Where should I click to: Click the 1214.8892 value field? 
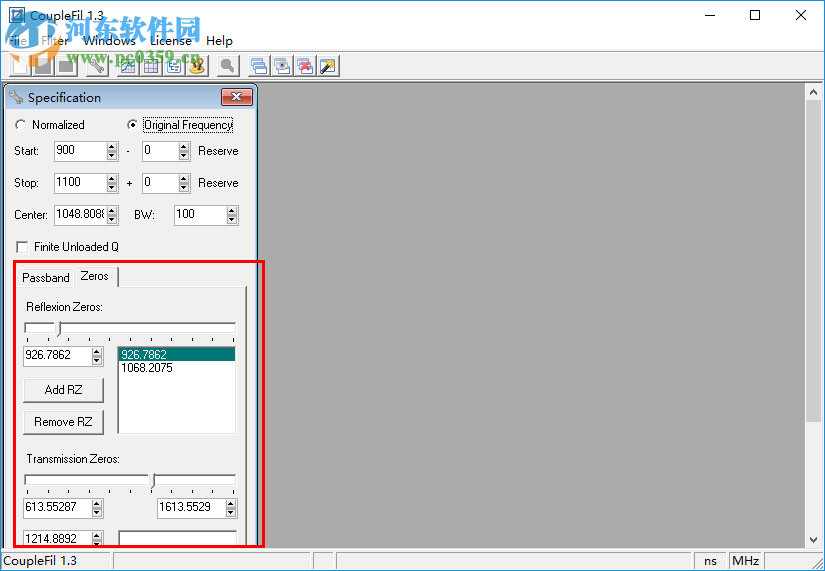(x=58, y=538)
